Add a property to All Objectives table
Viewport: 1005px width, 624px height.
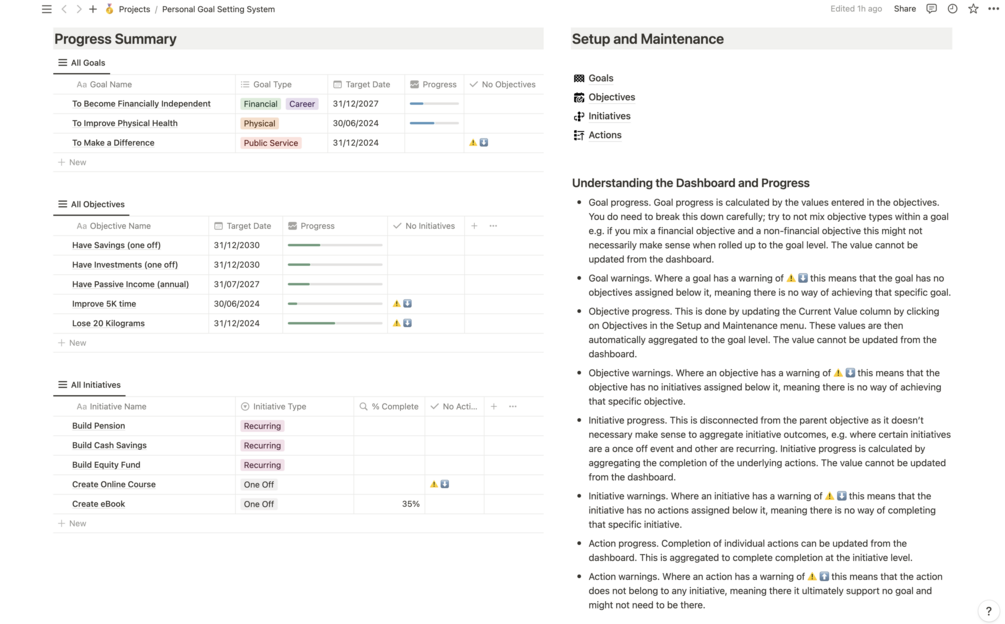pos(474,226)
